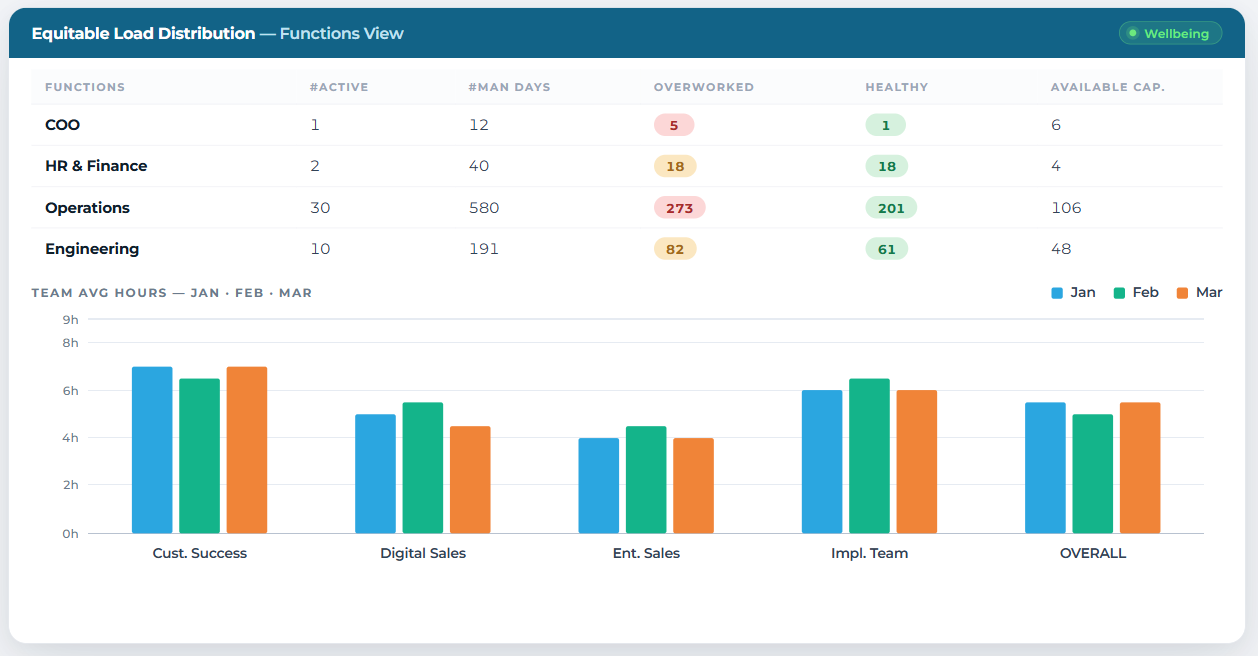Viewport: 1258px width, 656px height.
Task: Toggle the Feb legend series
Action: [1136, 293]
